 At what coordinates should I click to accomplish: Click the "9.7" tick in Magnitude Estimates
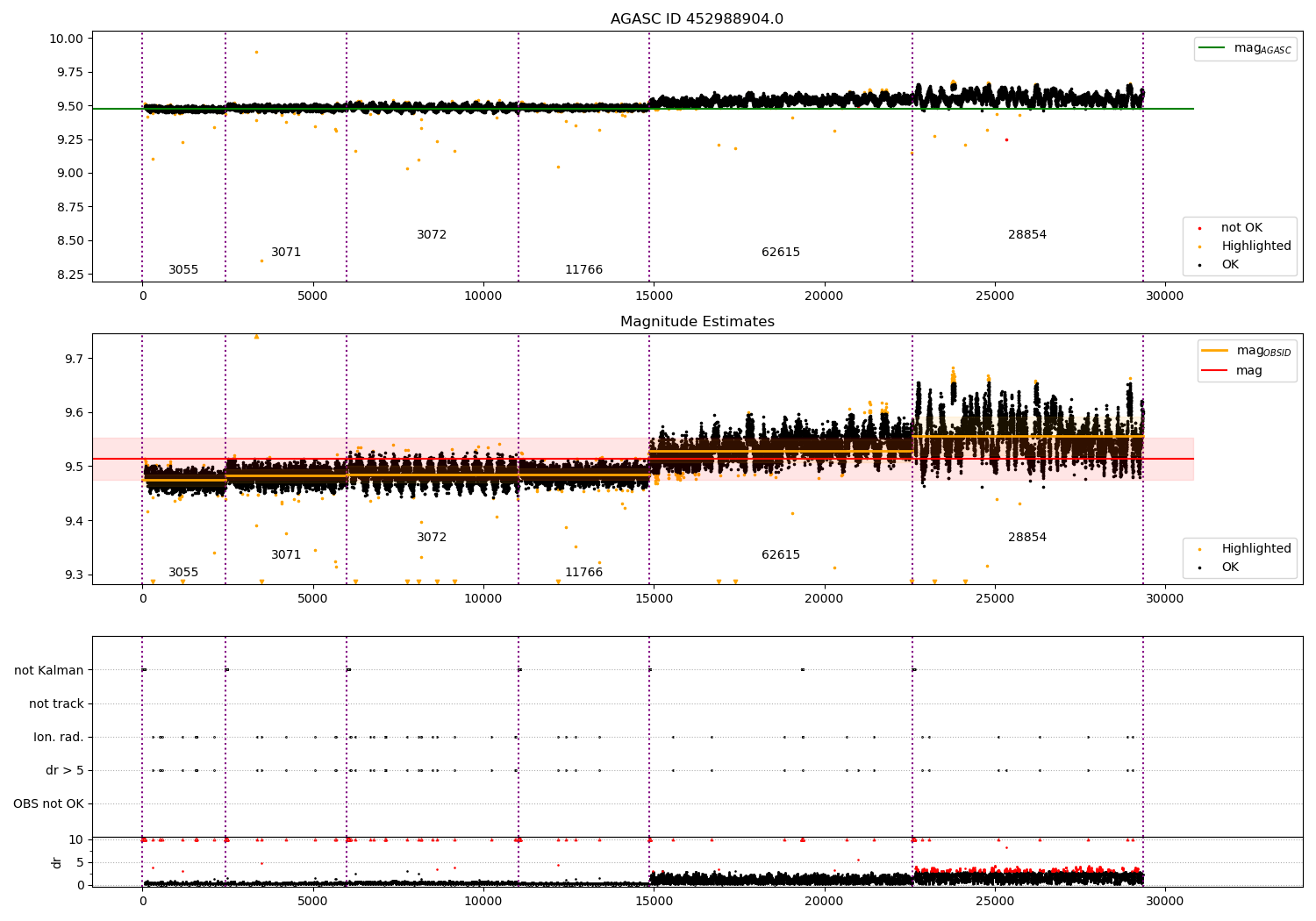[x=74, y=359]
